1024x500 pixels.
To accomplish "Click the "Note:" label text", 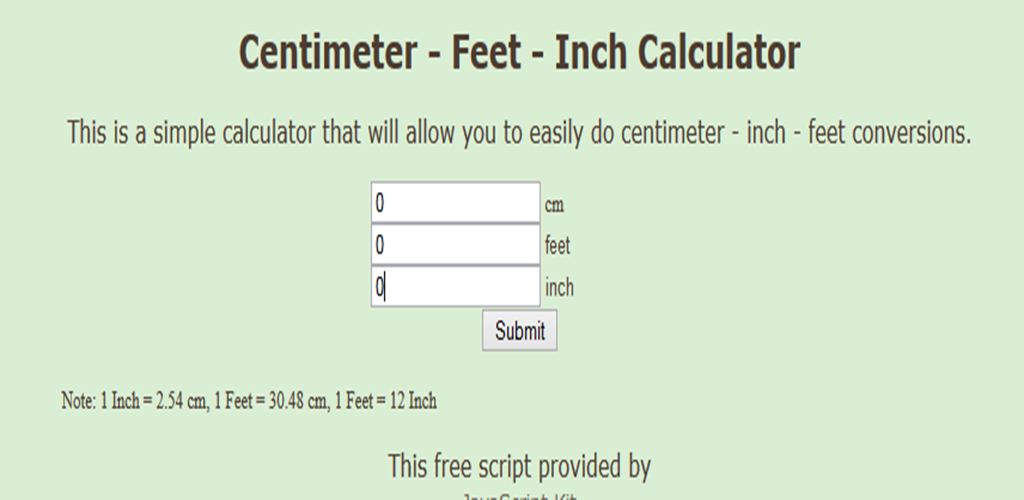I will point(78,402).
